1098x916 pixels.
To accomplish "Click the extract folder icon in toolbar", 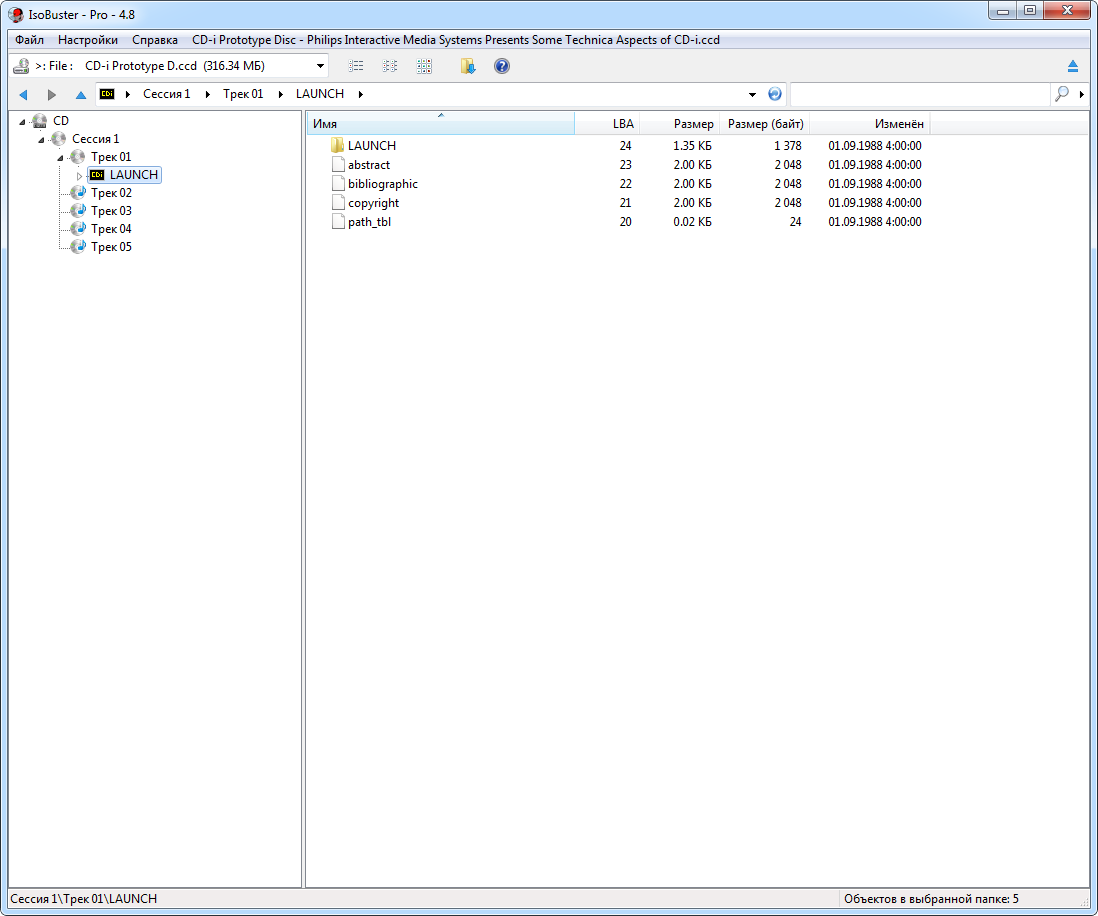I will 468,66.
